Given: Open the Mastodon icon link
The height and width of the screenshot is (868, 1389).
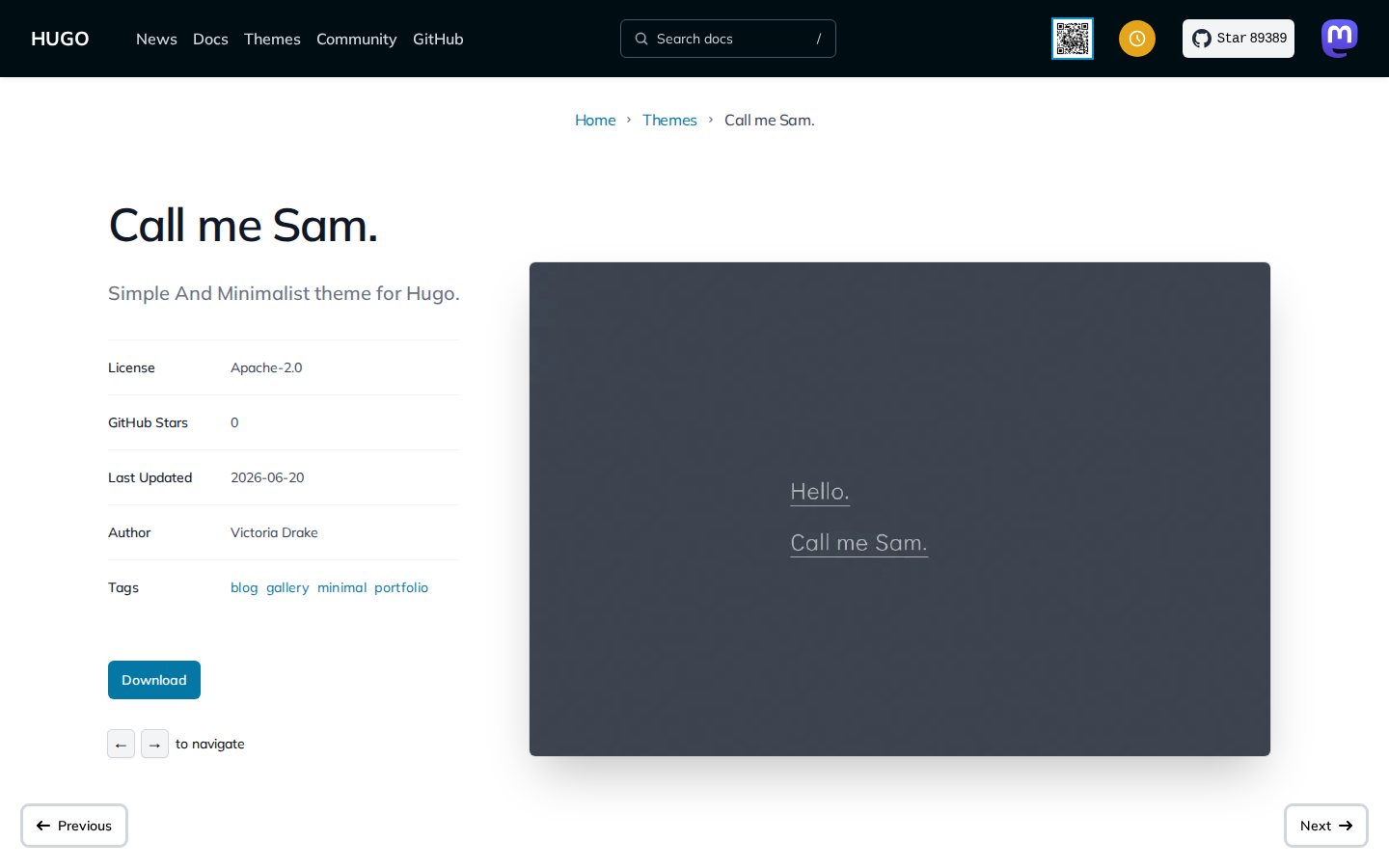Looking at the screenshot, I should (x=1340, y=39).
